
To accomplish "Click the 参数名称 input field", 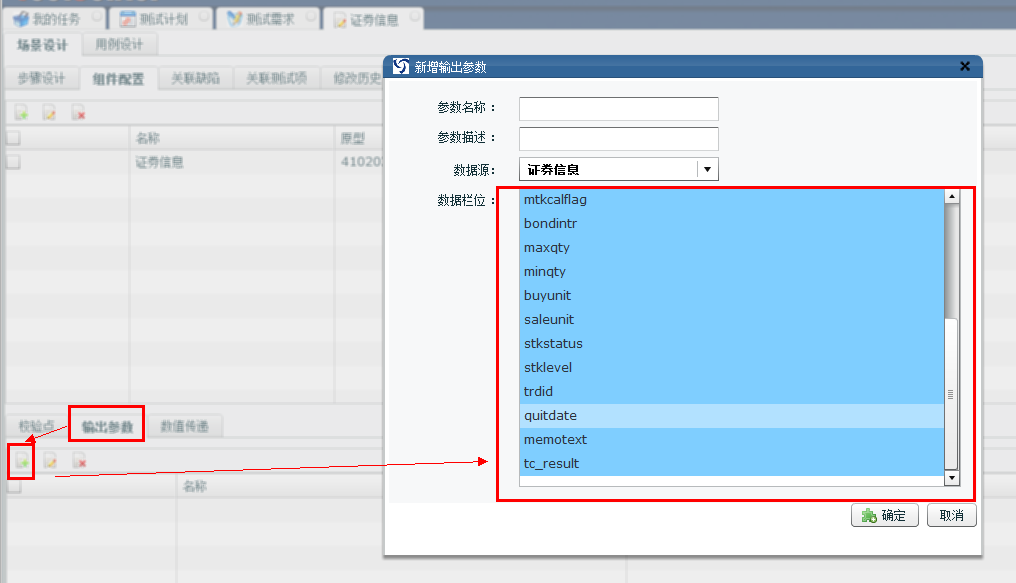I will [618, 108].
